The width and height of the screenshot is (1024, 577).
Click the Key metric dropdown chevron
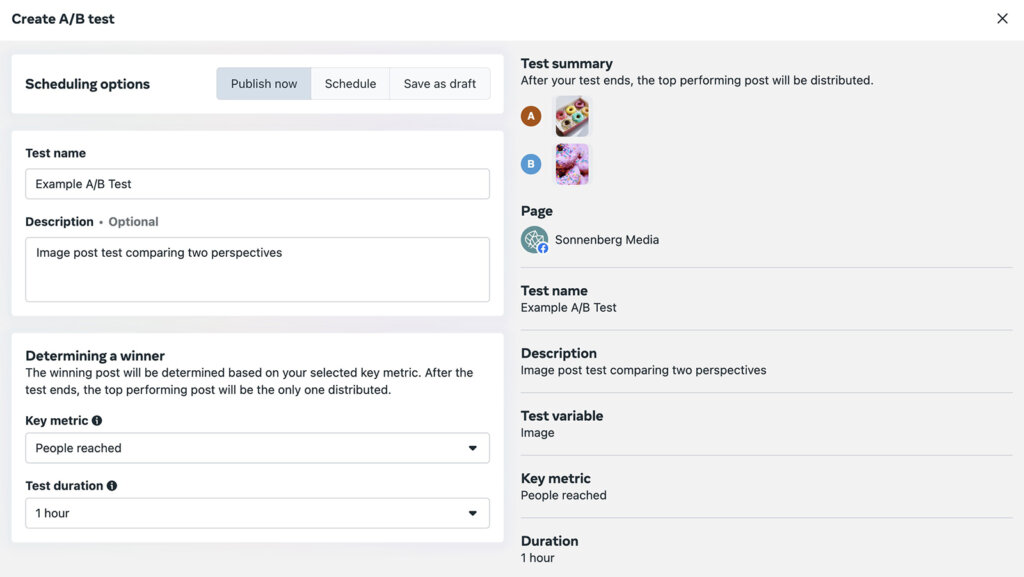point(472,448)
